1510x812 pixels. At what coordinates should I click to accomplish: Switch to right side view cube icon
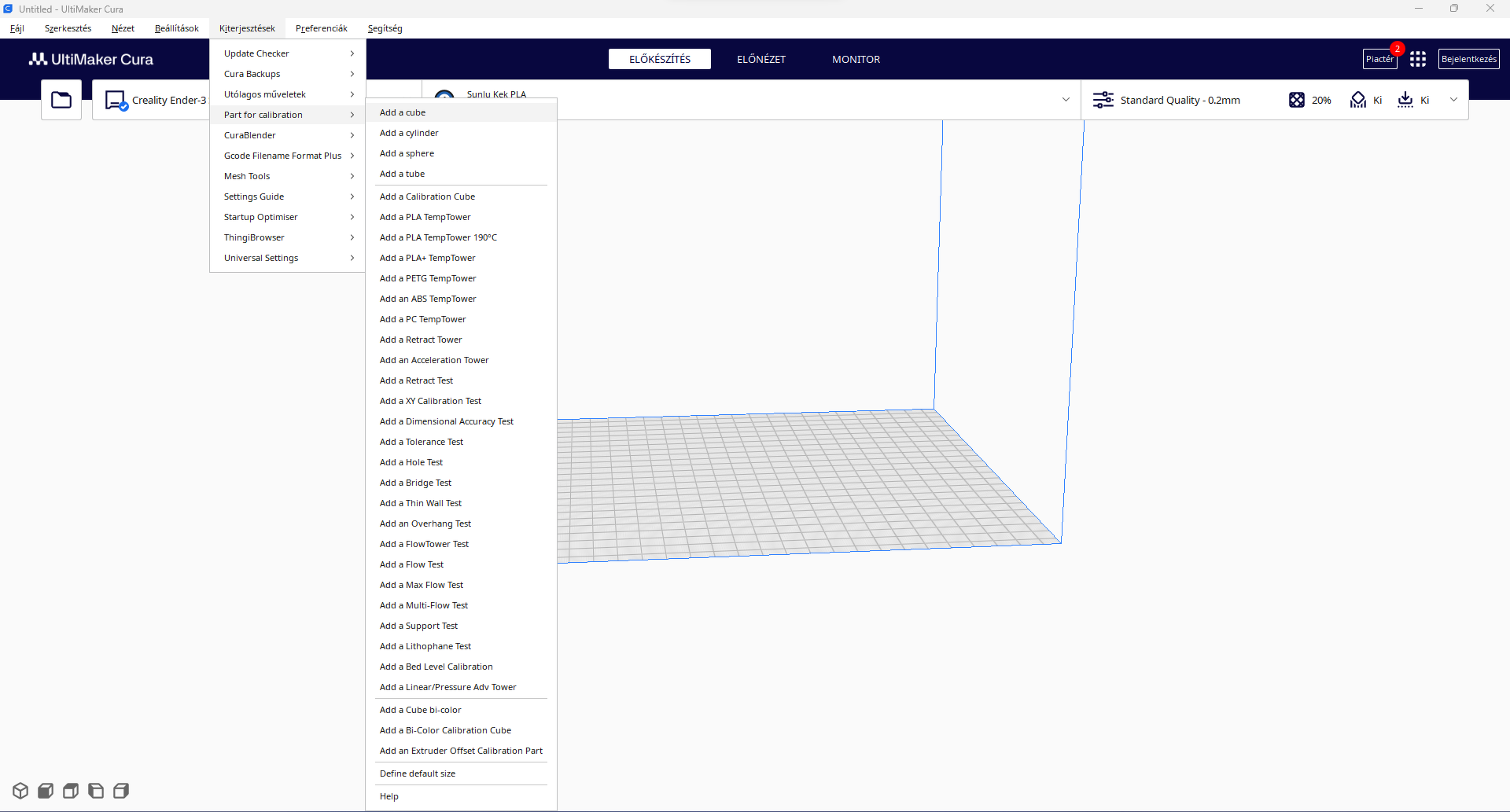pyautogui.click(x=121, y=791)
